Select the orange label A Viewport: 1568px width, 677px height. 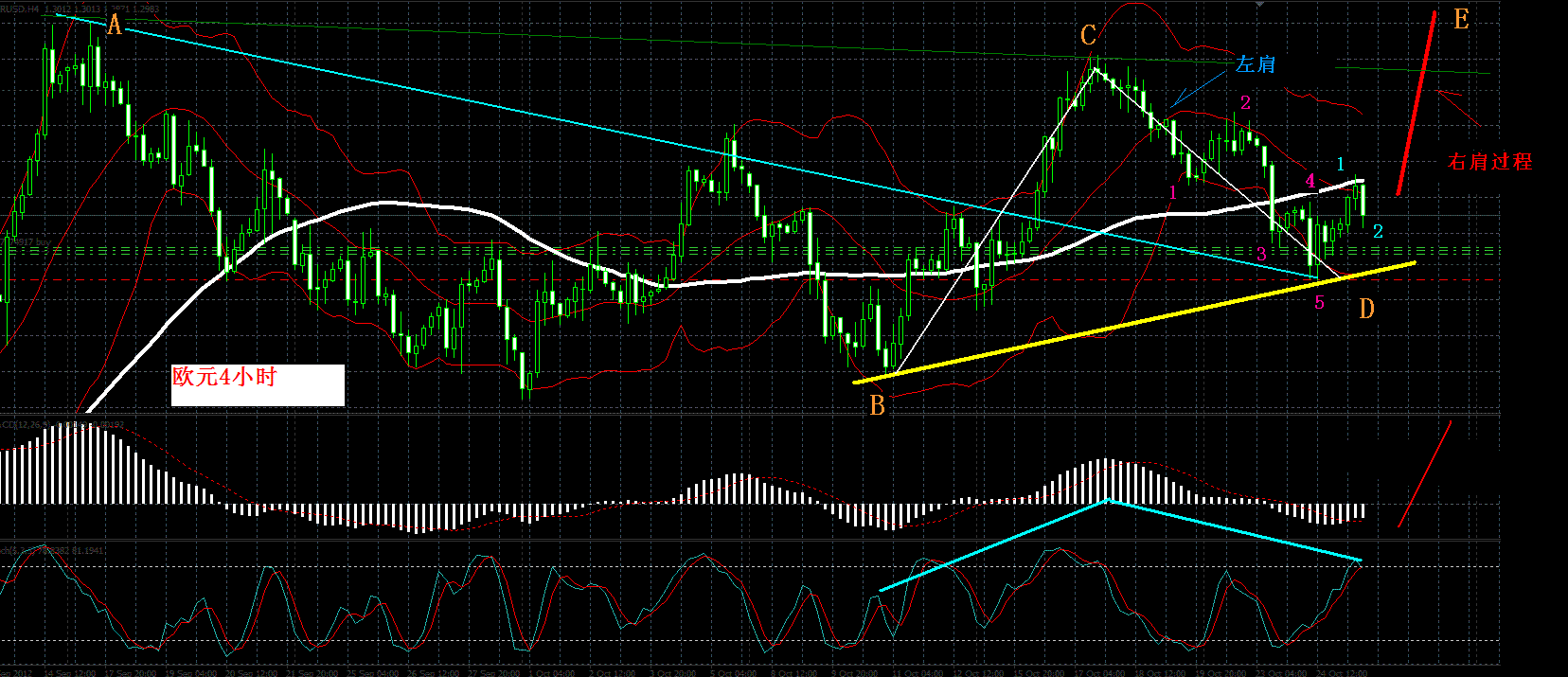[115, 25]
